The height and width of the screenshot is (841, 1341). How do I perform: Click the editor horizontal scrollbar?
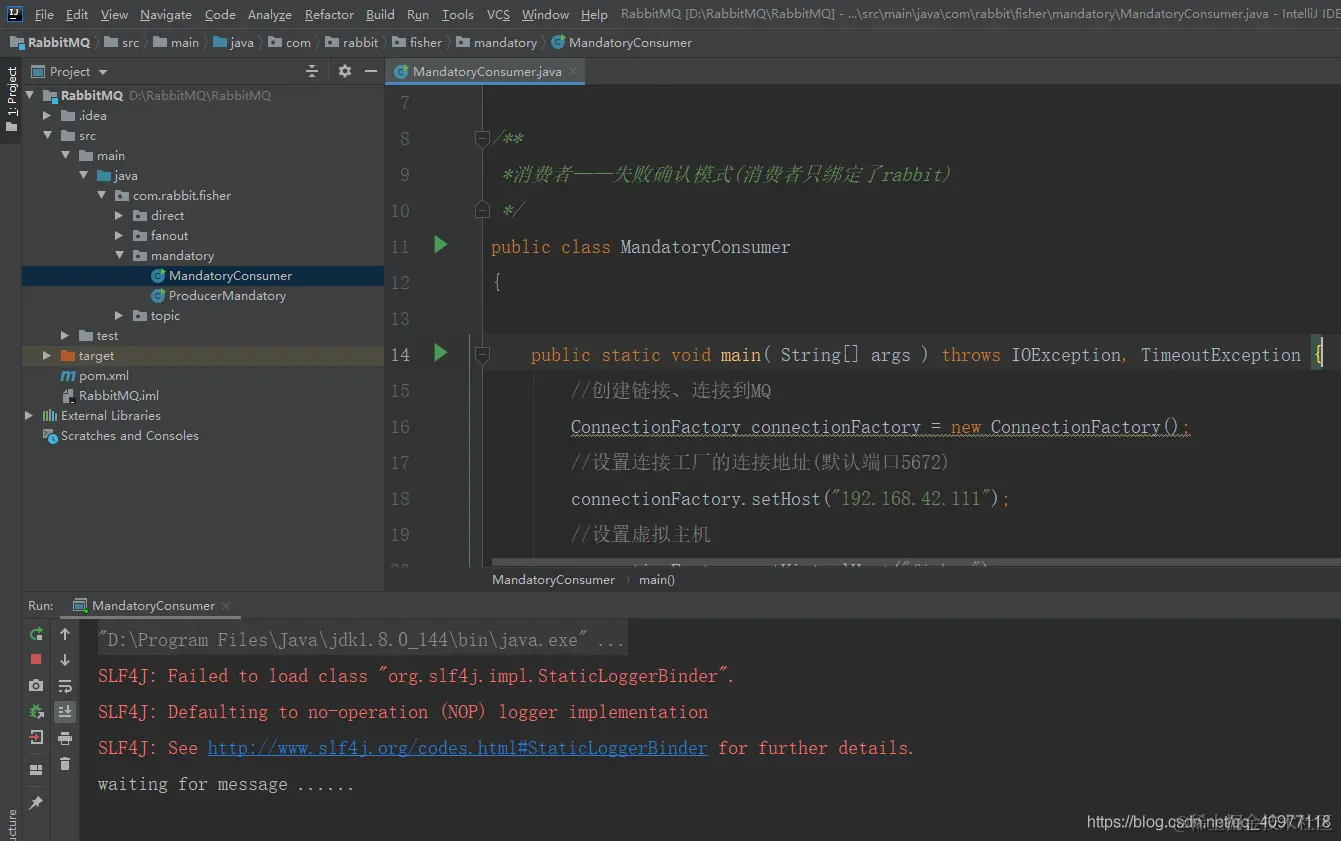[x=916, y=561]
